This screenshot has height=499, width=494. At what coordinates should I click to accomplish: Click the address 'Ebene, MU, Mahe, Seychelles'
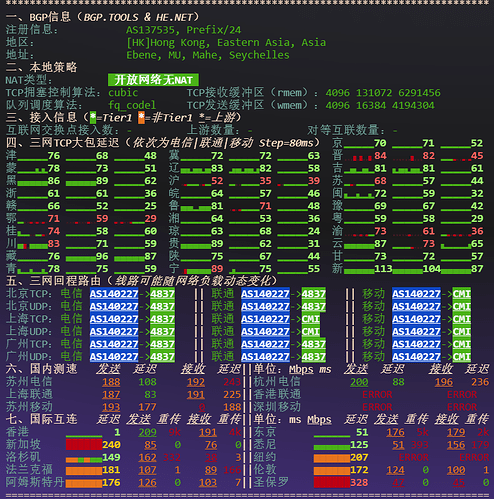click(x=208, y=55)
